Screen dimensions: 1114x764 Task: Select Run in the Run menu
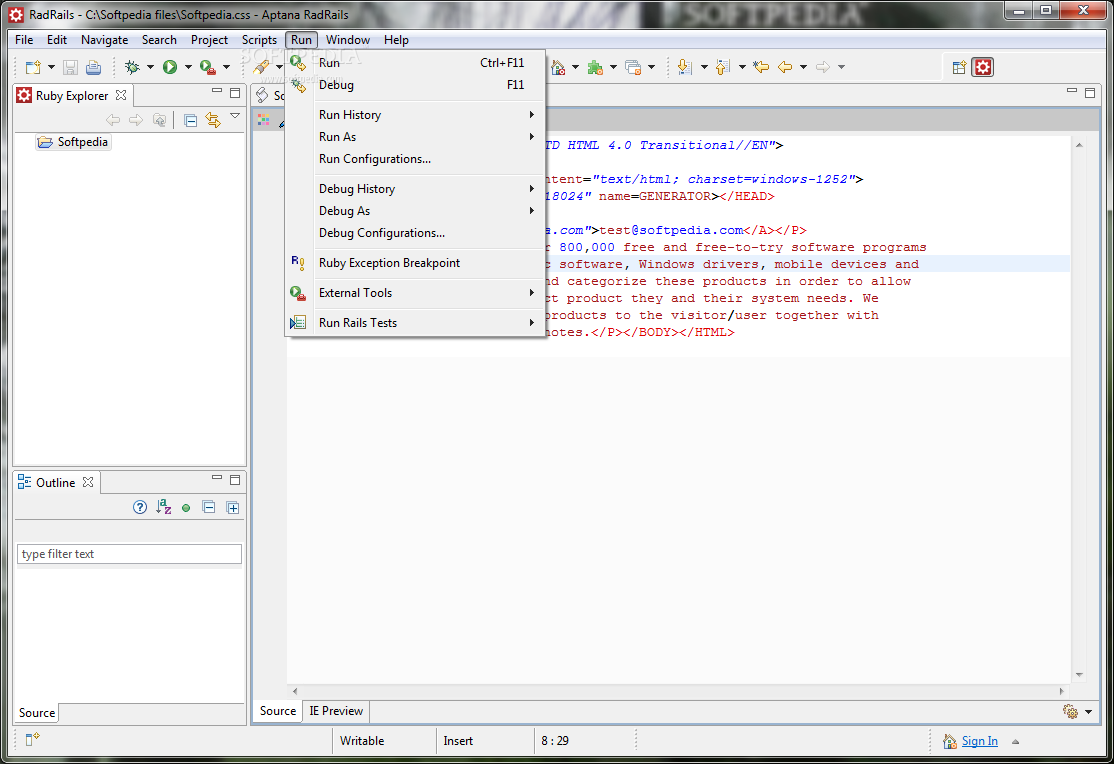(x=415, y=63)
